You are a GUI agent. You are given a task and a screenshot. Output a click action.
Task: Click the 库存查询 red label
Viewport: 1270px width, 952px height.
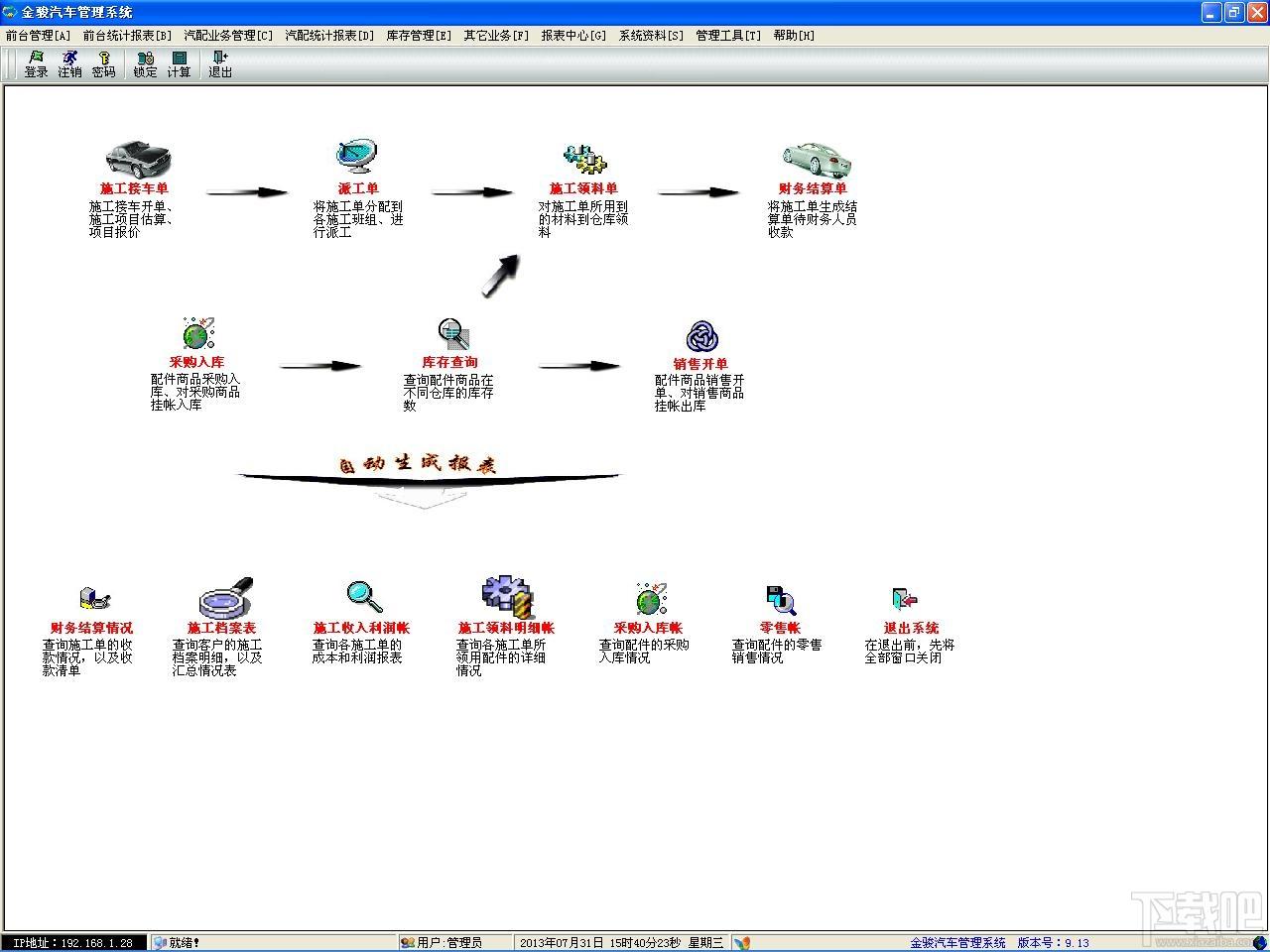(449, 362)
